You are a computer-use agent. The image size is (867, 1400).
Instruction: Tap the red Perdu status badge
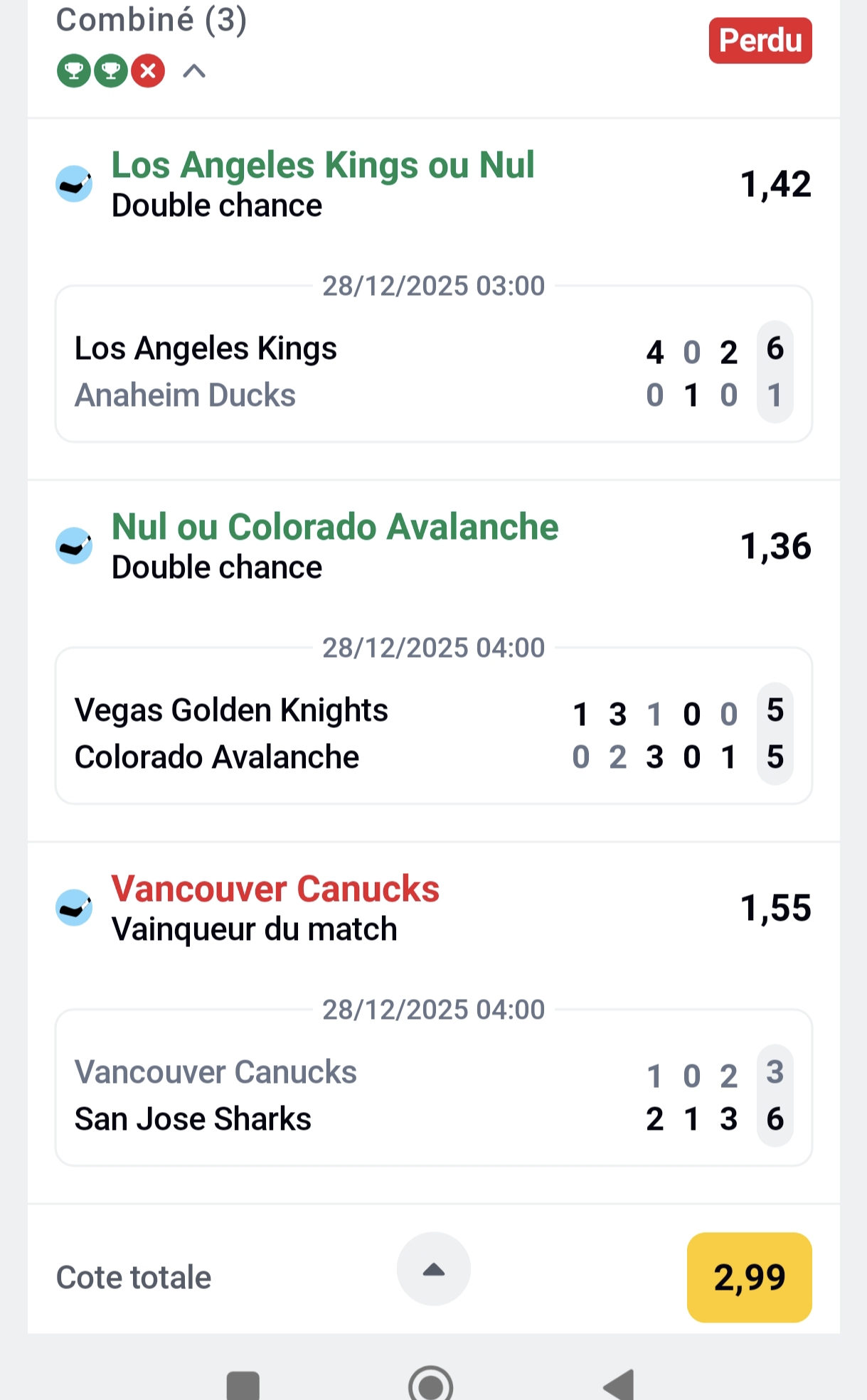tap(760, 41)
